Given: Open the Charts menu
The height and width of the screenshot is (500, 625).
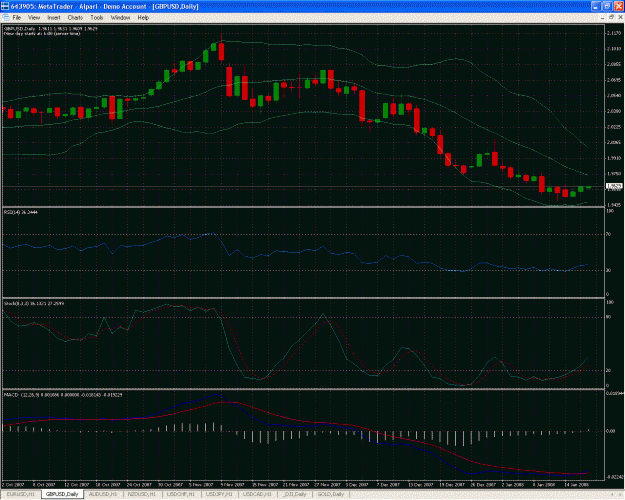Looking at the screenshot, I should point(75,18).
